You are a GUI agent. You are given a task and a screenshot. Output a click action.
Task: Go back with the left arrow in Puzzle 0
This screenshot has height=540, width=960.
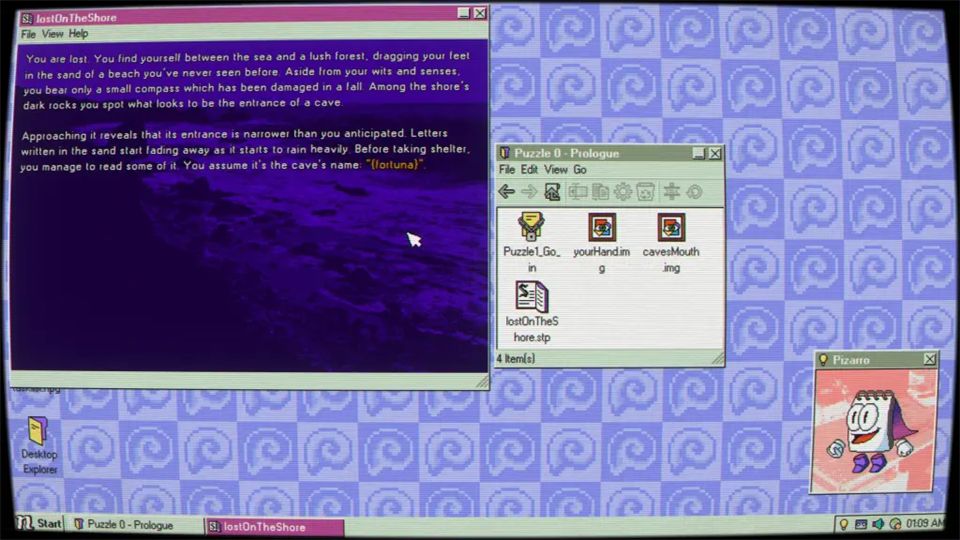click(x=506, y=192)
